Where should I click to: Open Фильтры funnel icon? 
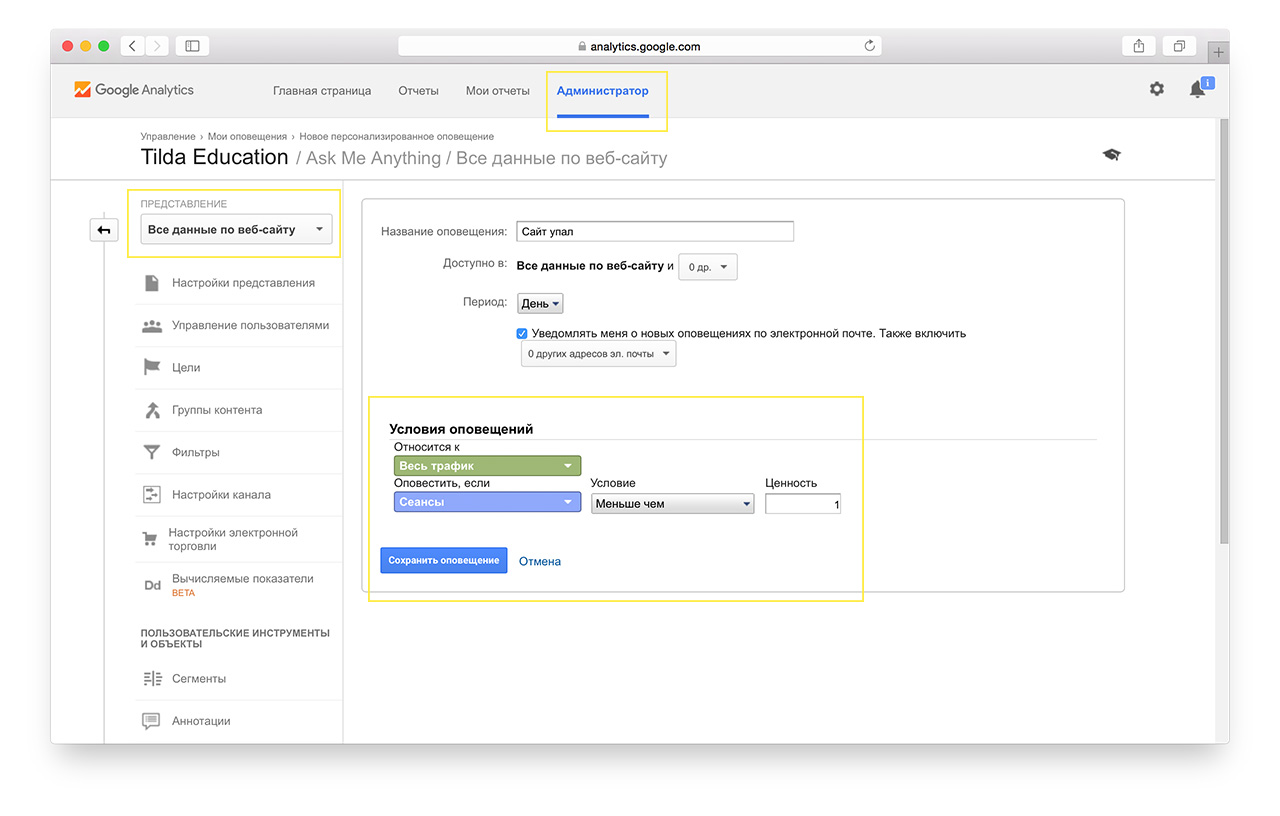152,453
